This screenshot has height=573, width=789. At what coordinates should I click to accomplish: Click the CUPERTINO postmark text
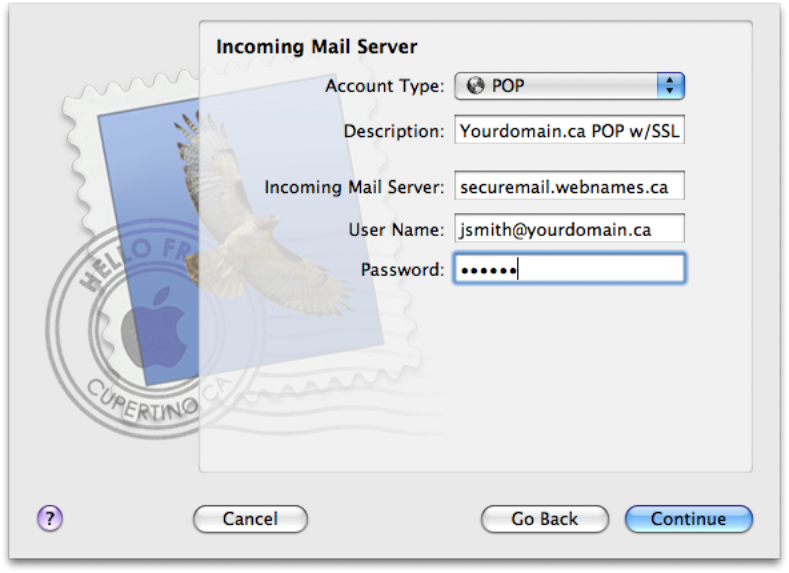pos(146,402)
